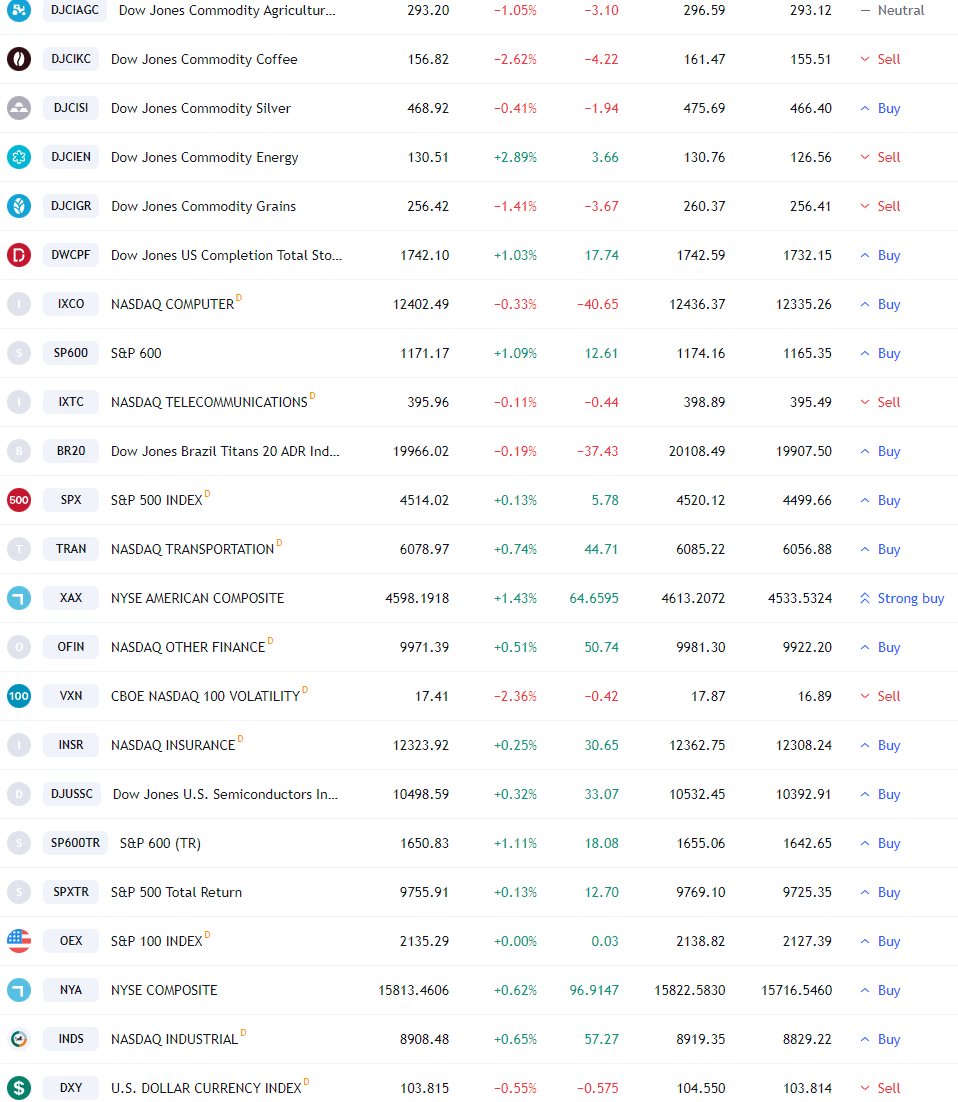Click the 10392.91 low value for DJUSSC

point(803,794)
